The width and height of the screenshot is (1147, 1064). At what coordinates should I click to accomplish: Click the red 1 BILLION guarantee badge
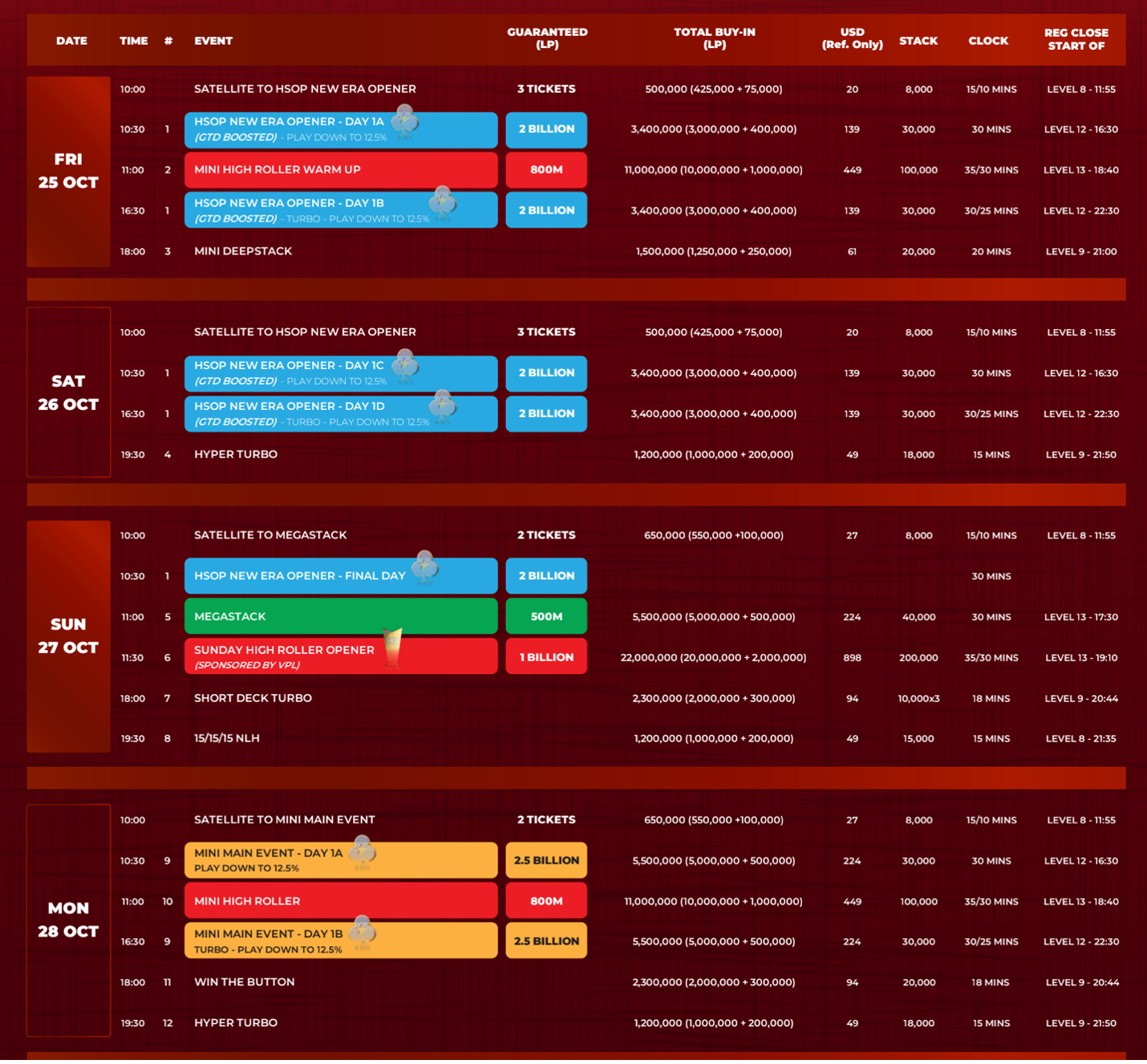point(546,657)
